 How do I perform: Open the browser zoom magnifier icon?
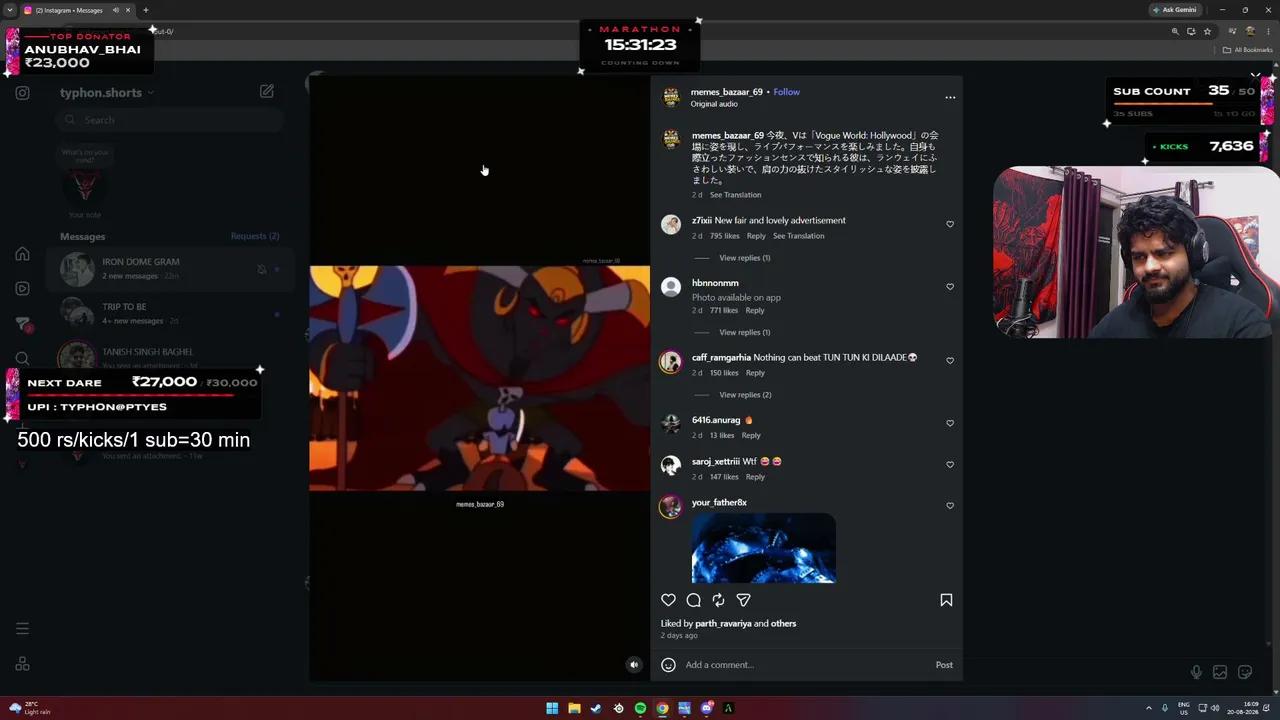point(1175,31)
